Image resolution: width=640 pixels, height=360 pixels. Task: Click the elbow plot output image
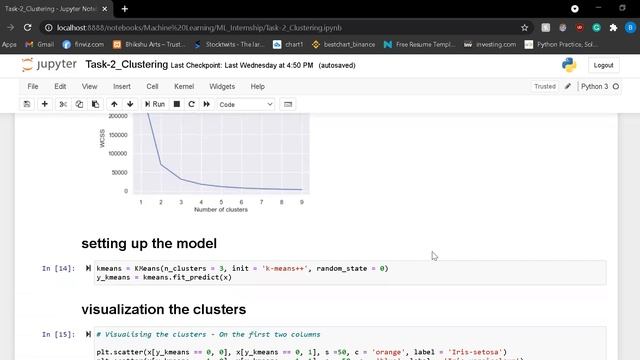[x=204, y=163]
